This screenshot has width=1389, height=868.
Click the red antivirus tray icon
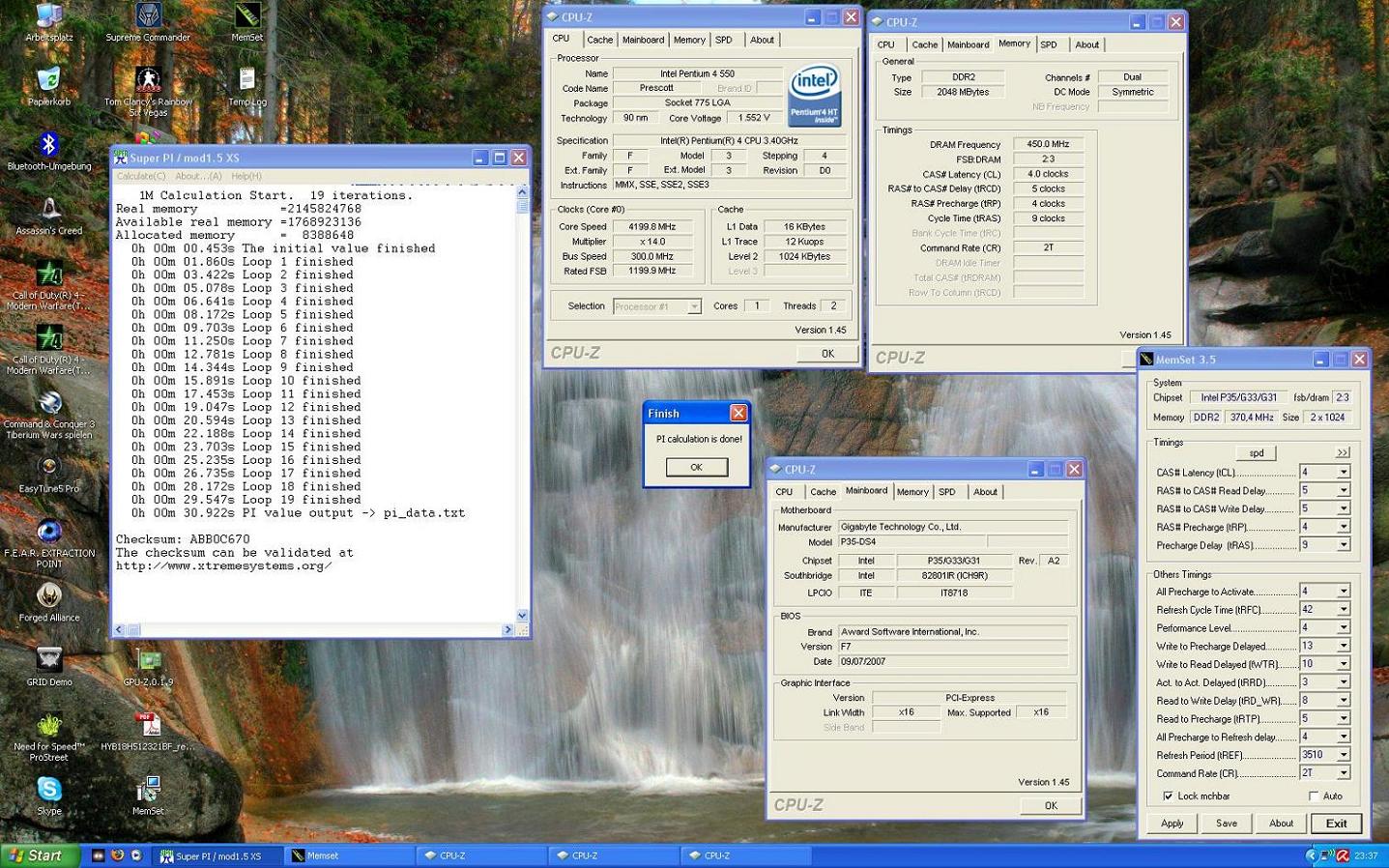(1343, 855)
